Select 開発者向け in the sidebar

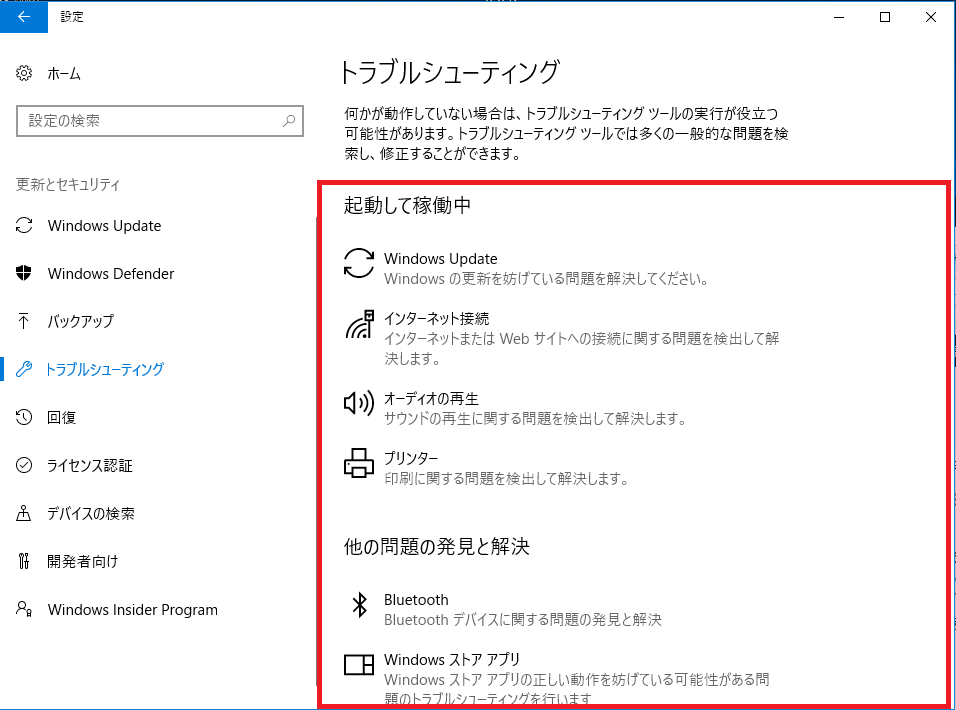(81, 561)
